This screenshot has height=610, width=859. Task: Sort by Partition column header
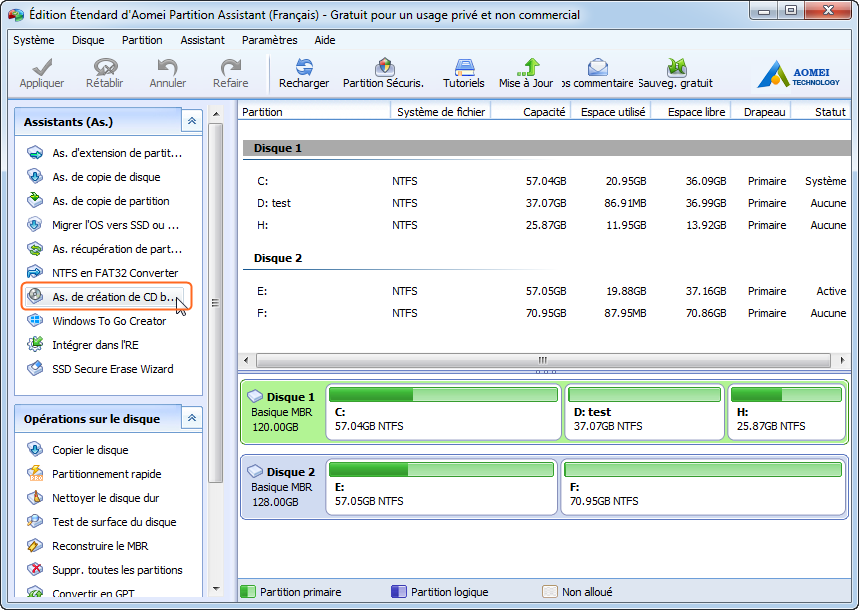314,112
